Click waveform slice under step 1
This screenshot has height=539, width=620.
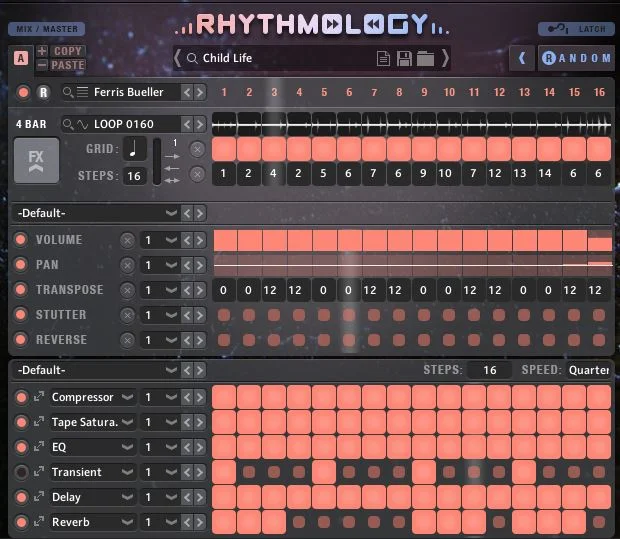pos(224,124)
